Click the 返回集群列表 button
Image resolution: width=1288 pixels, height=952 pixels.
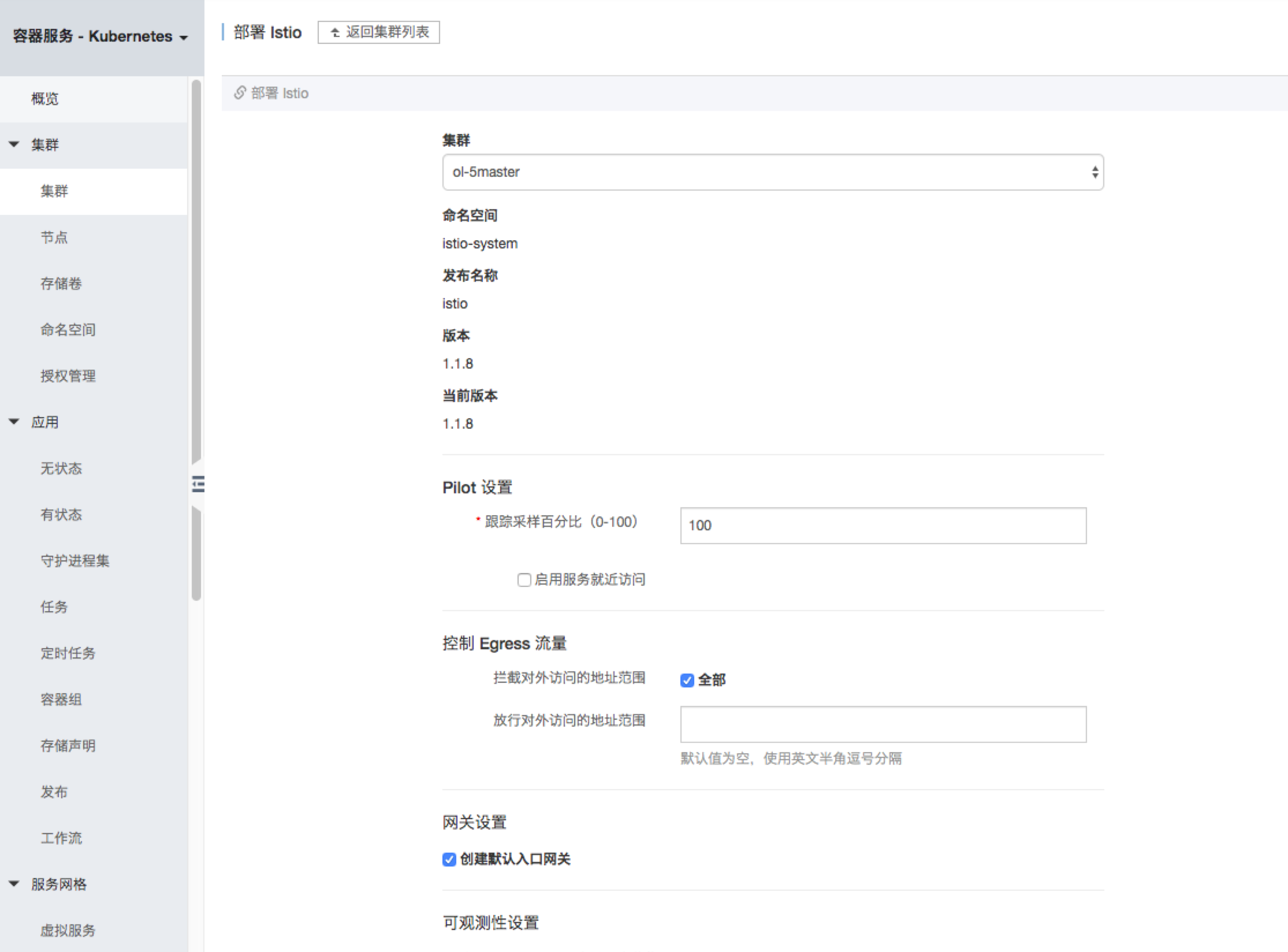(x=379, y=32)
